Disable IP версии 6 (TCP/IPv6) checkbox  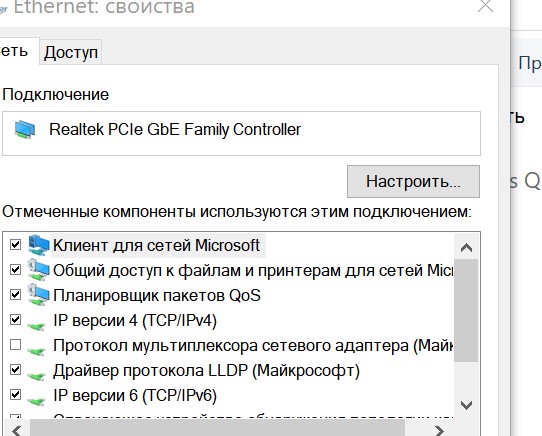(16, 395)
